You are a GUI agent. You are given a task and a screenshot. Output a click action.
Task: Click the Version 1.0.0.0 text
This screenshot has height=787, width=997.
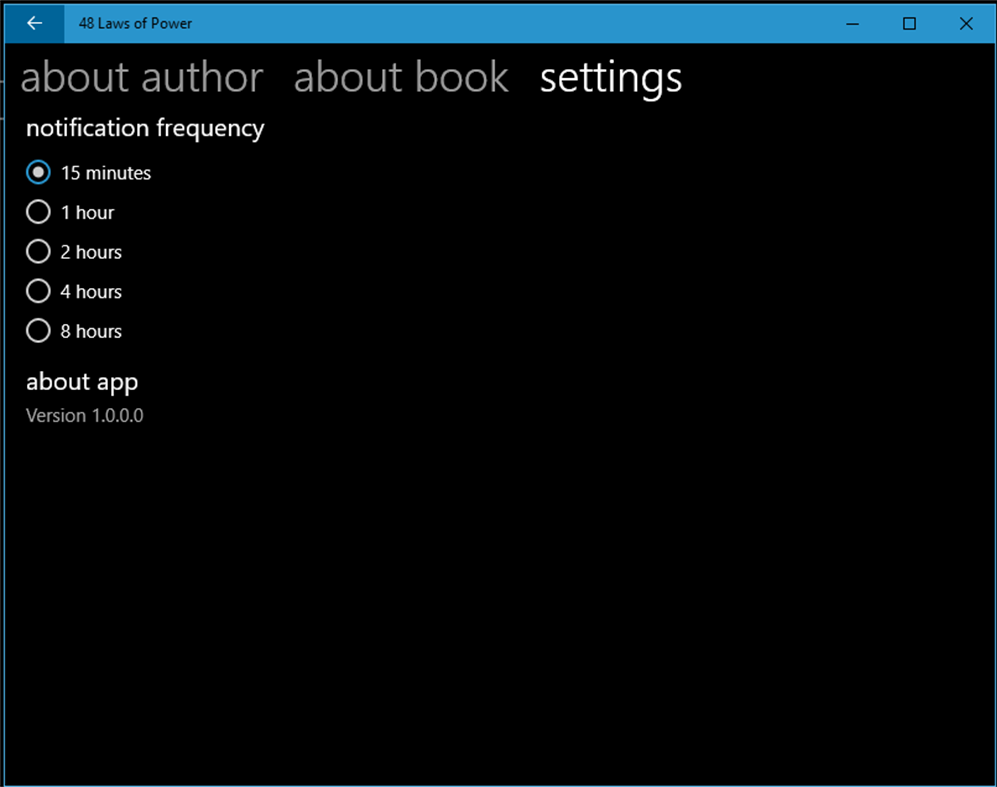[x=84, y=415]
